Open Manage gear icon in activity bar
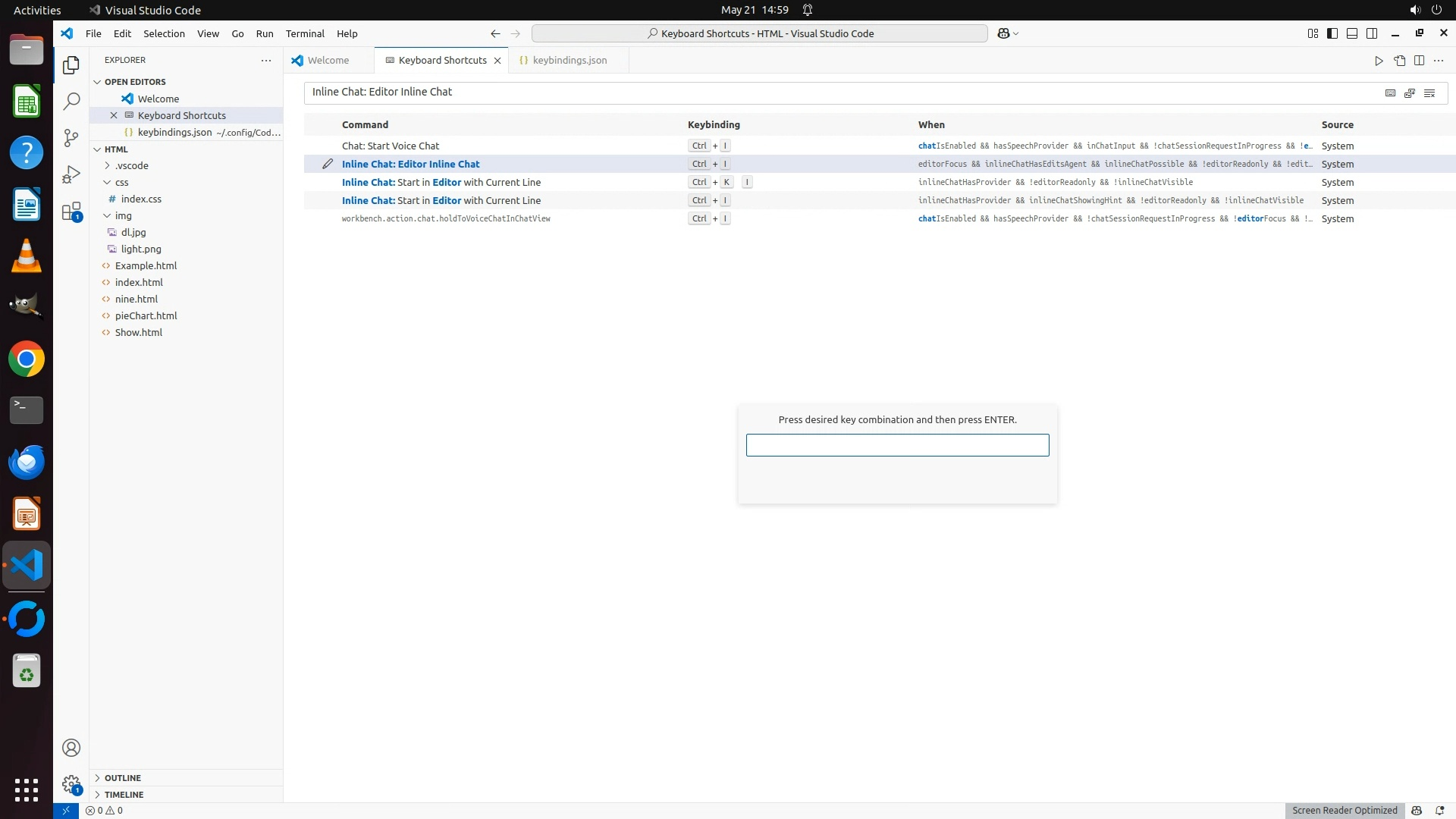Image resolution: width=1456 pixels, height=819 pixels. 71,784
